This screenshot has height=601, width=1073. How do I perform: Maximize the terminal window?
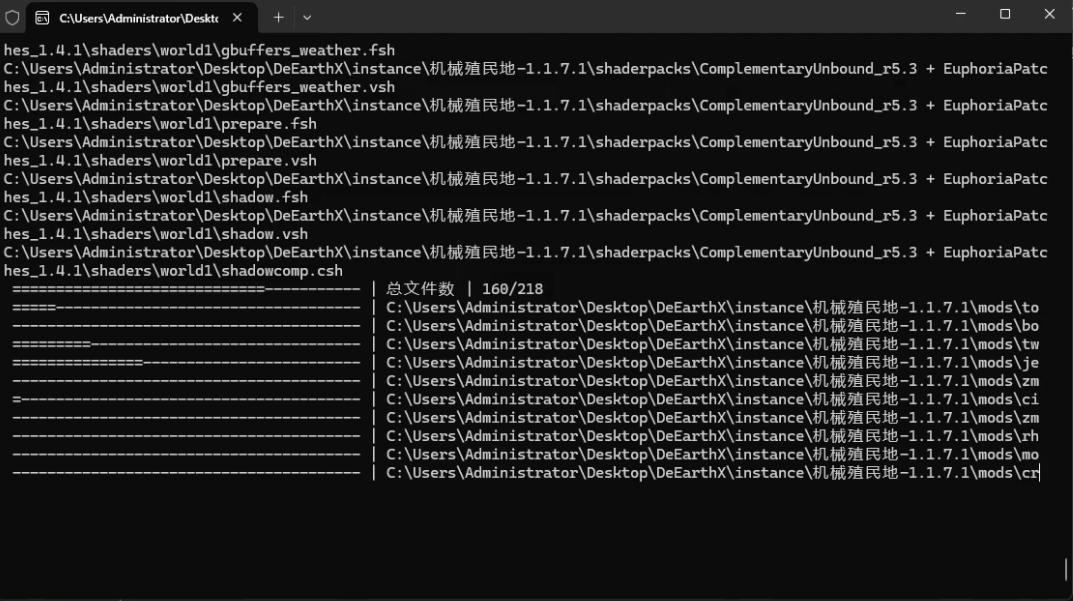coord(1005,14)
